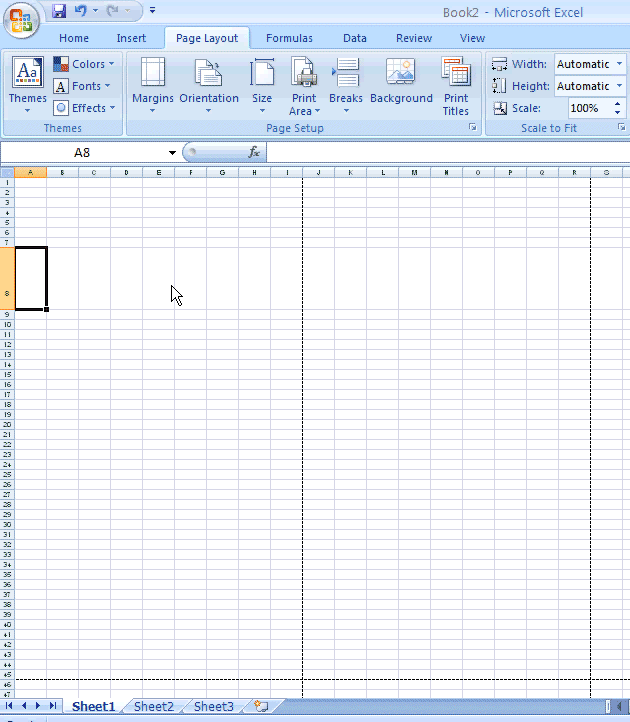Open the Height Automatic dropdown
The height and width of the screenshot is (722, 630).
click(x=619, y=86)
